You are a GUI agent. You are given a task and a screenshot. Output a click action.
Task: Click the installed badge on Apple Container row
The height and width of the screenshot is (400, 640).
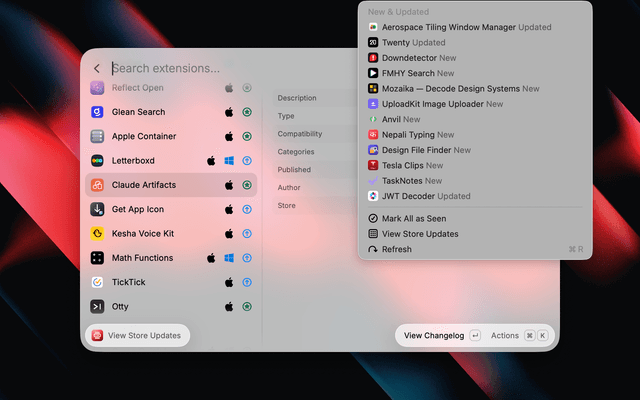pos(247,136)
